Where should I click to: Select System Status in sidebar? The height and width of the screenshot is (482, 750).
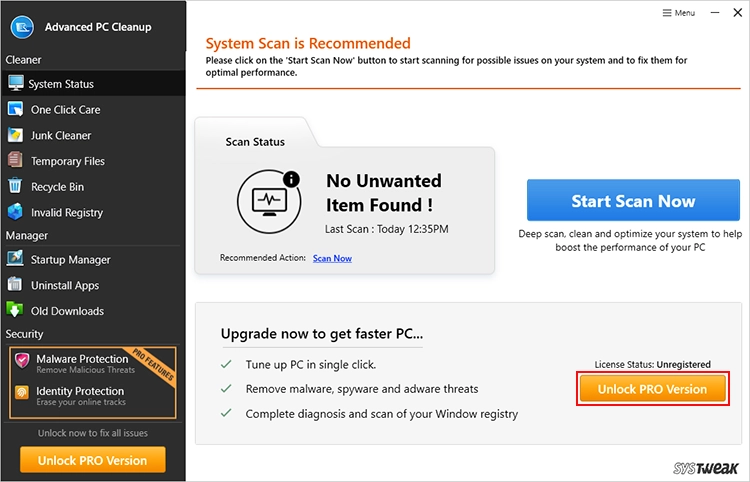[93, 84]
